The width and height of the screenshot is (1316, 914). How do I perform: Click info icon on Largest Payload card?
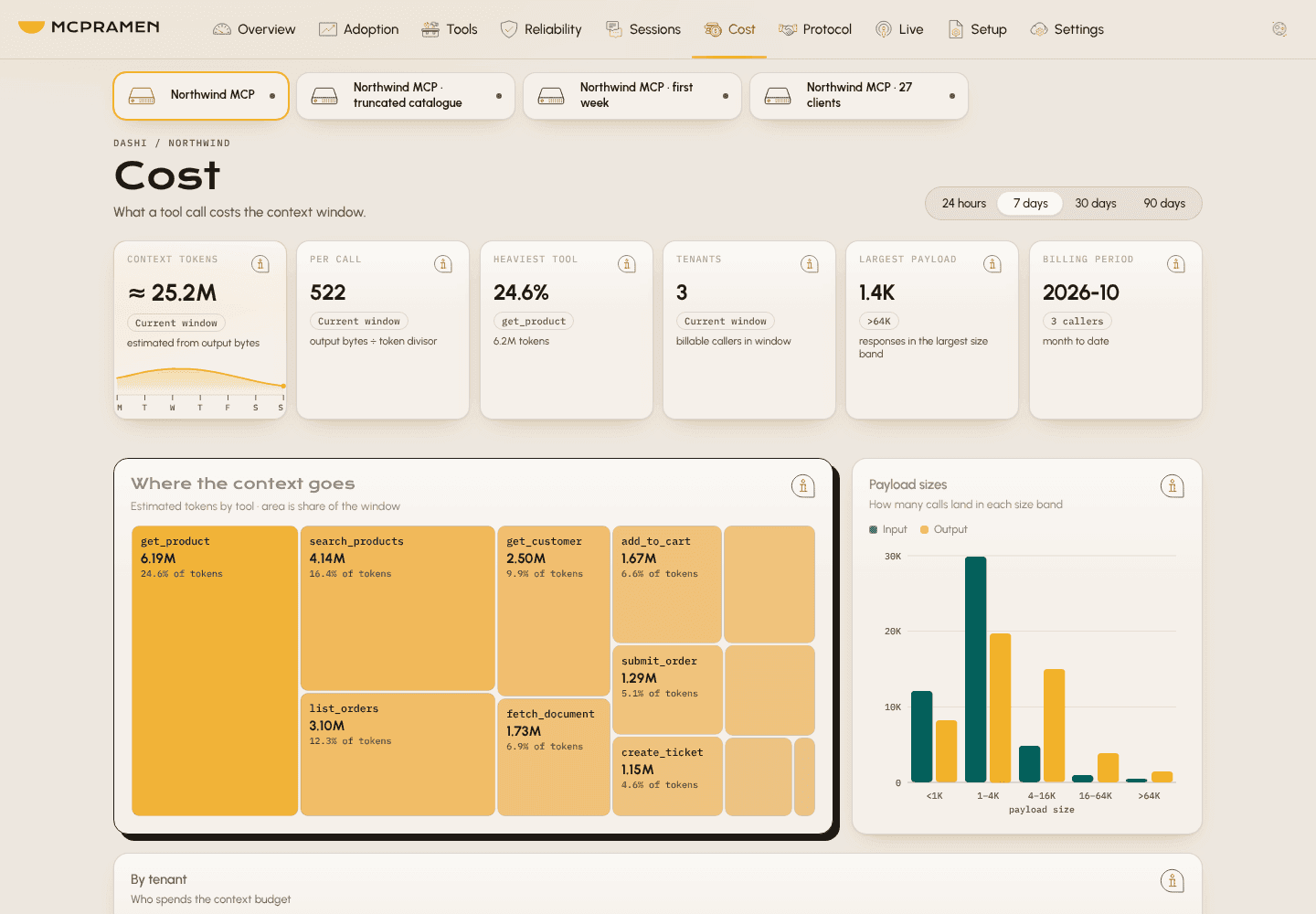[992, 264]
